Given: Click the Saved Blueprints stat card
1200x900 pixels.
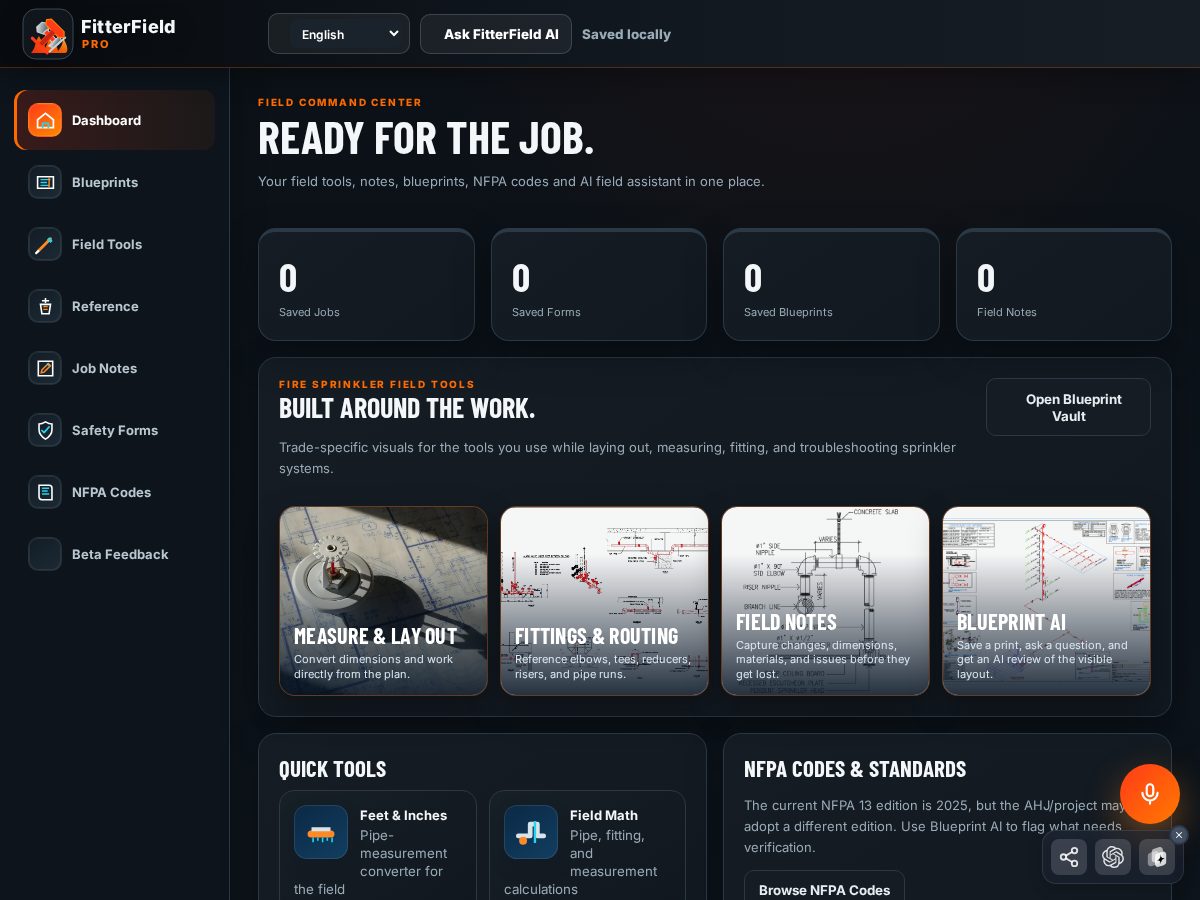Looking at the screenshot, I should 831,285.
